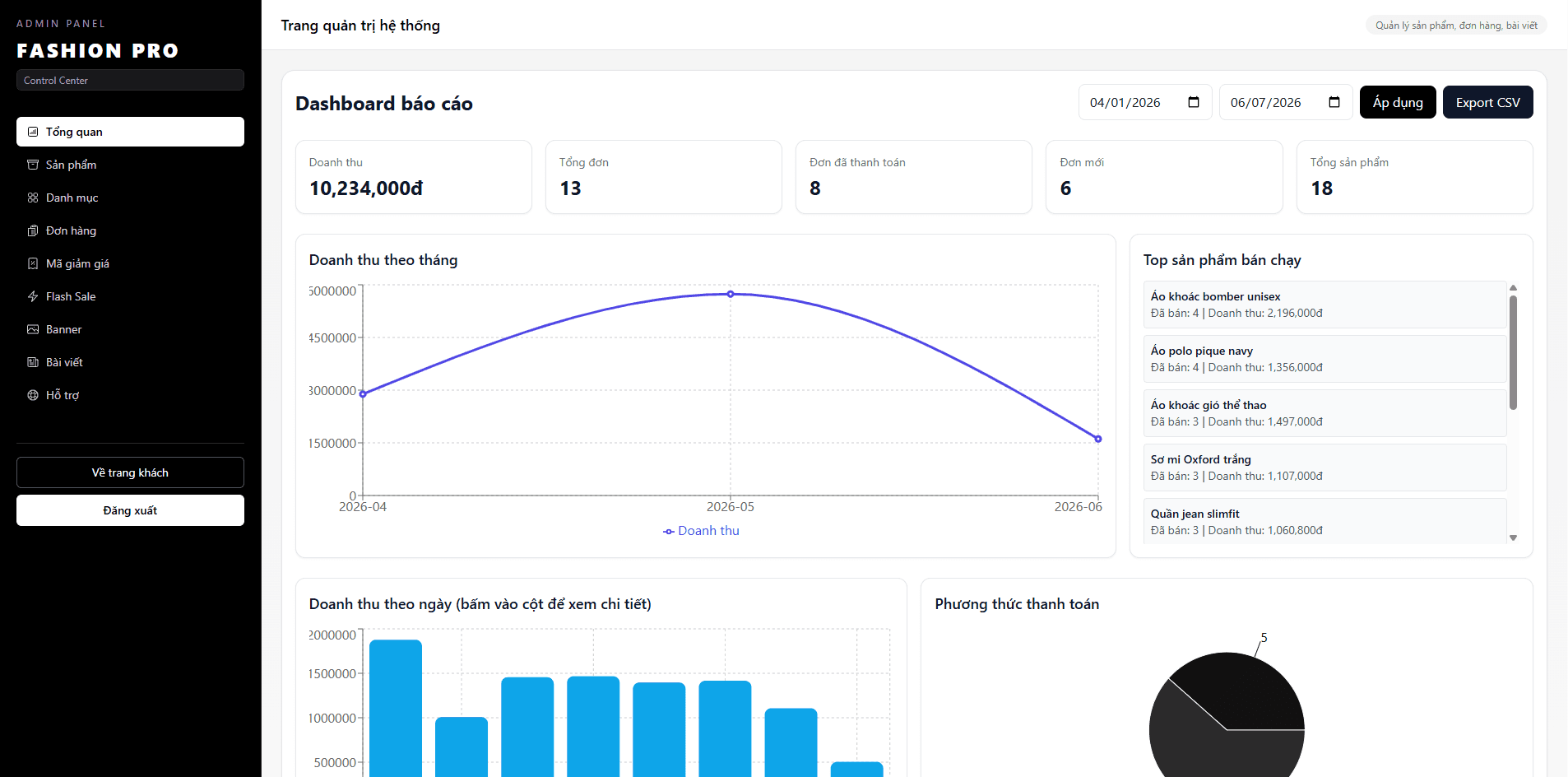Screen dimensions: 1568x777
Task: Click Quản lý sản phẩm, đơn hàng, bài viết tag
Action: click(x=1456, y=26)
